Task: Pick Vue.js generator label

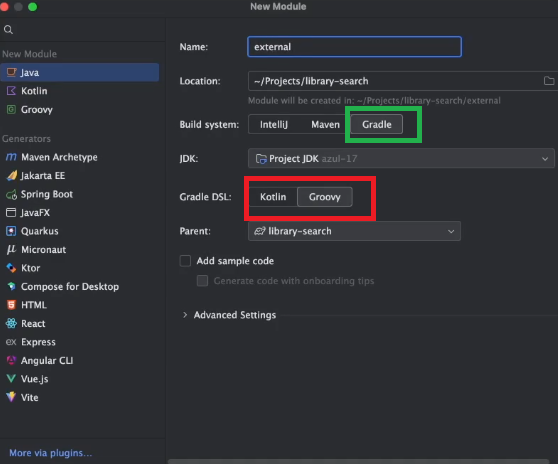Action: coord(35,379)
